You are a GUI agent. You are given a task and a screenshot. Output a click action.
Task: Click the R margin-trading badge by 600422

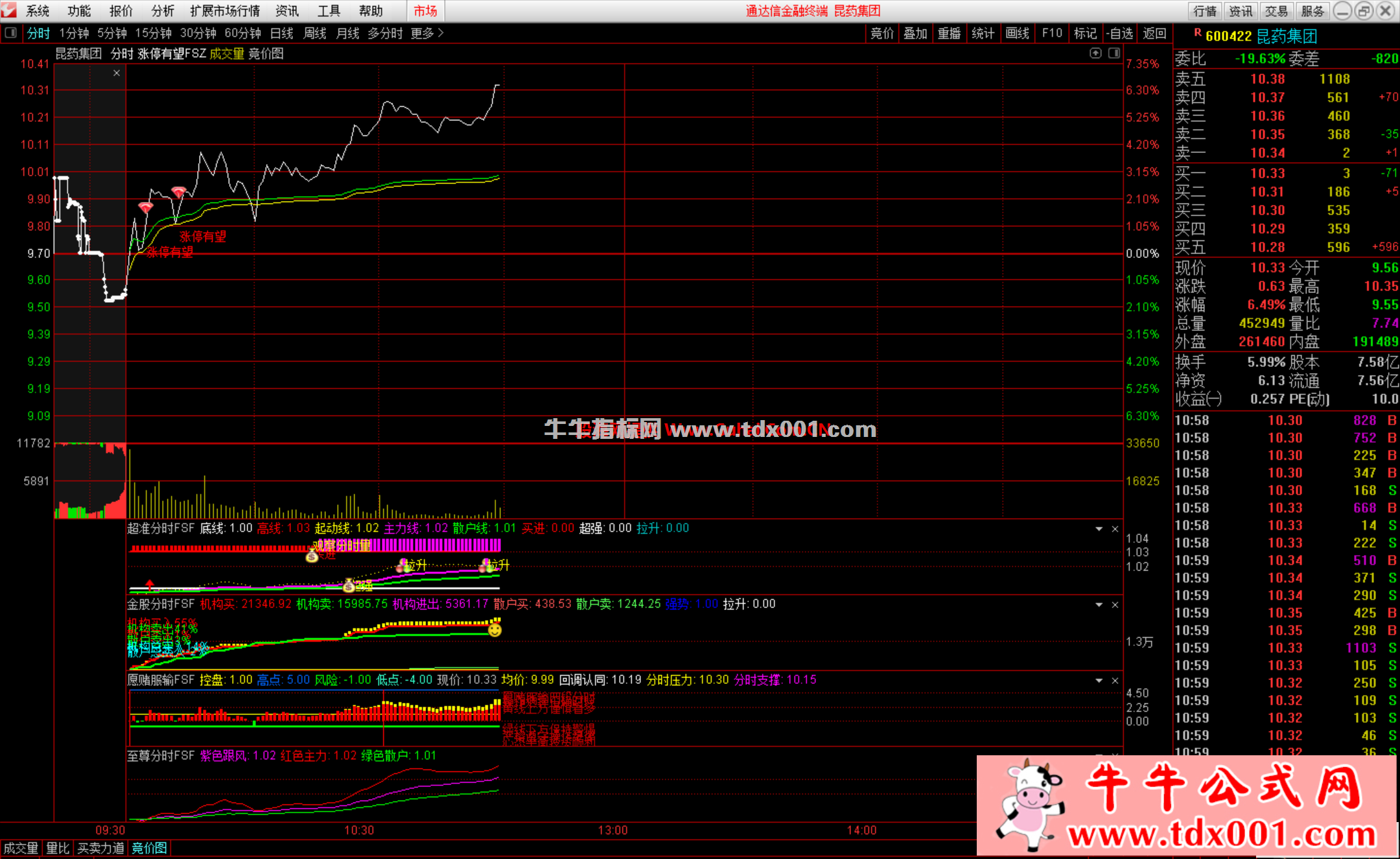(x=1197, y=32)
